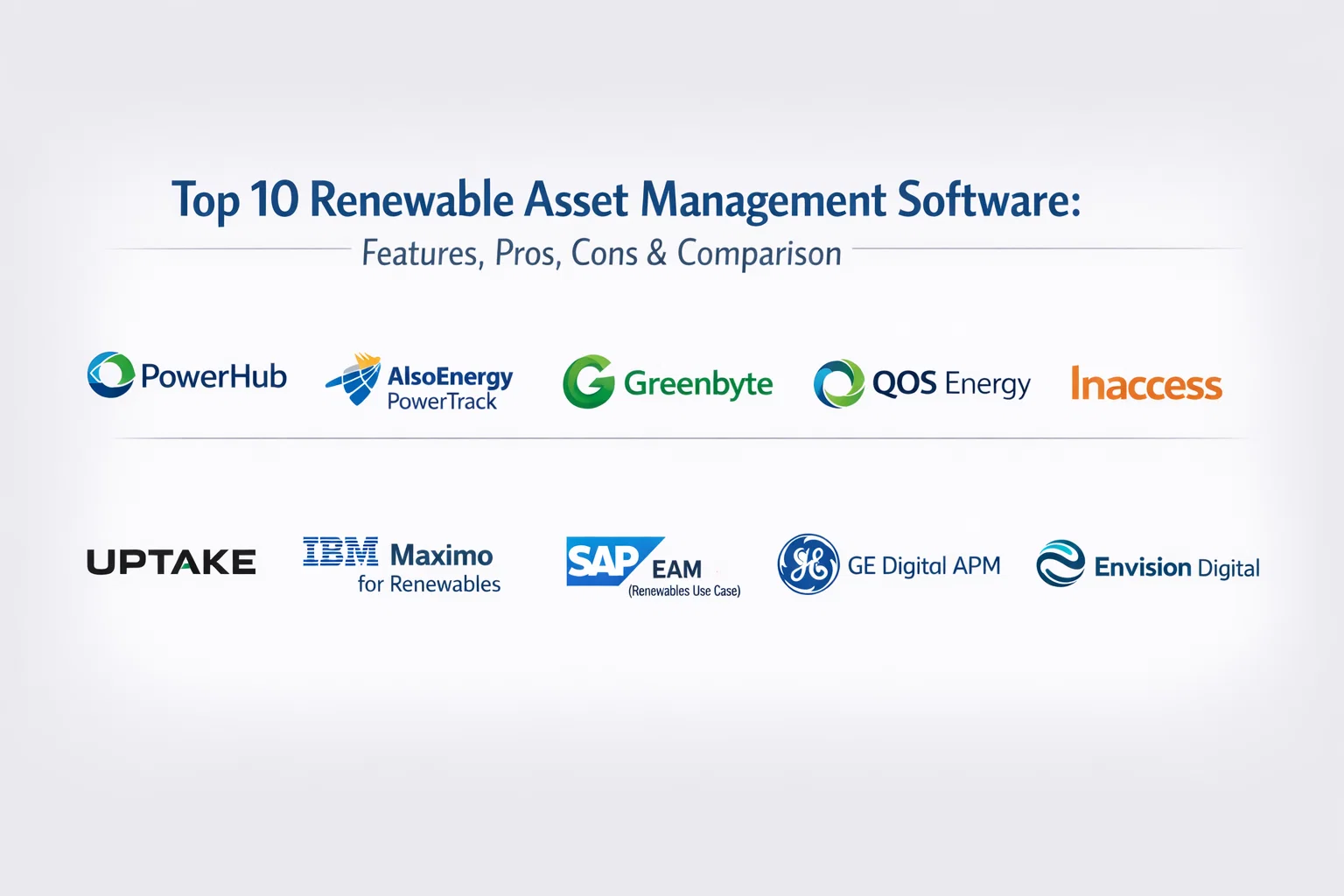Click the UPTAKE wordmark logo
The image size is (1344, 896).
[x=171, y=562]
